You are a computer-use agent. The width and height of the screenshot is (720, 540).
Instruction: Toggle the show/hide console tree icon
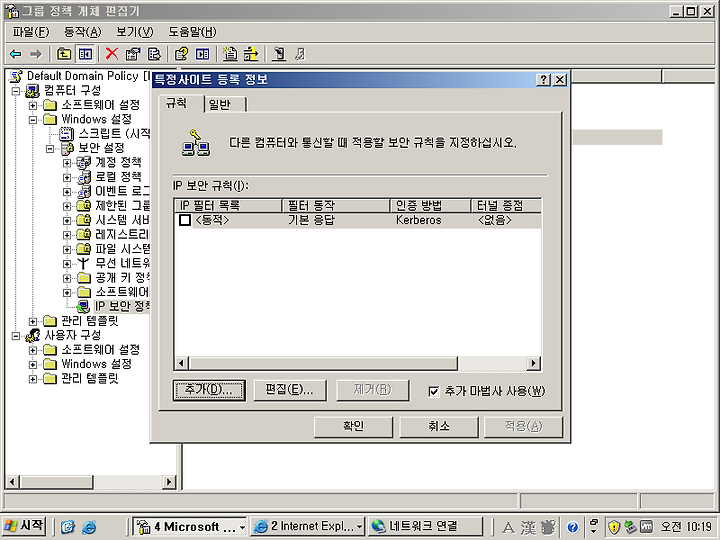click(85, 54)
